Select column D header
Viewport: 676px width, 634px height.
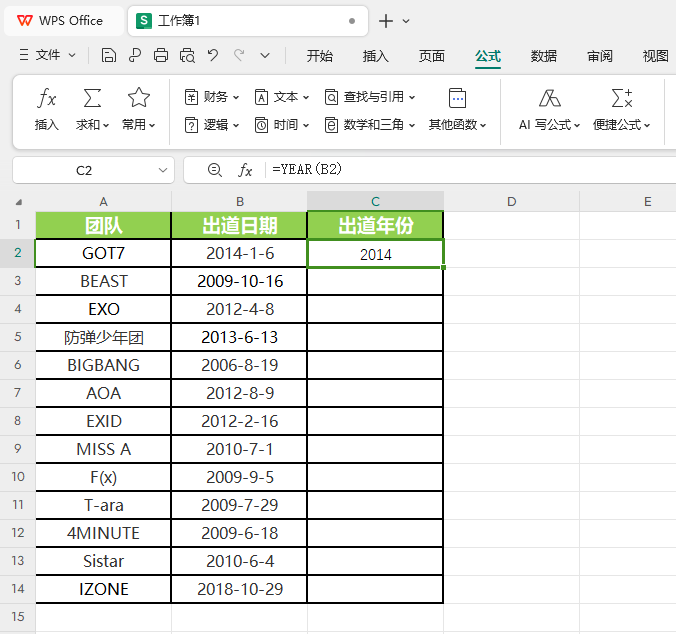[x=511, y=201]
